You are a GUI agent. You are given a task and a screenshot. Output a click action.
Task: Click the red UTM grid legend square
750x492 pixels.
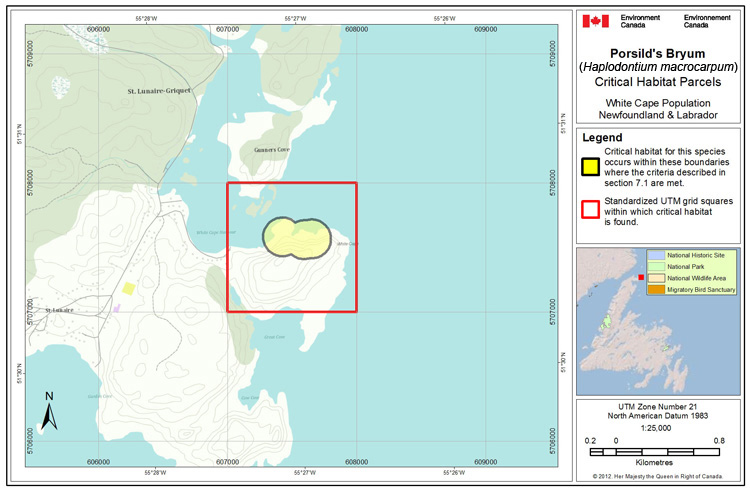pos(591,208)
